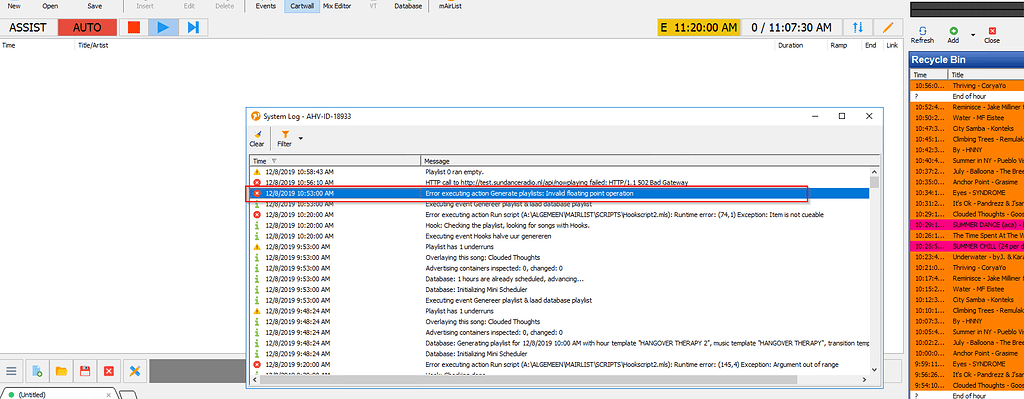Open the Filter dropdown arrow in System Log

(x=300, y=138)
